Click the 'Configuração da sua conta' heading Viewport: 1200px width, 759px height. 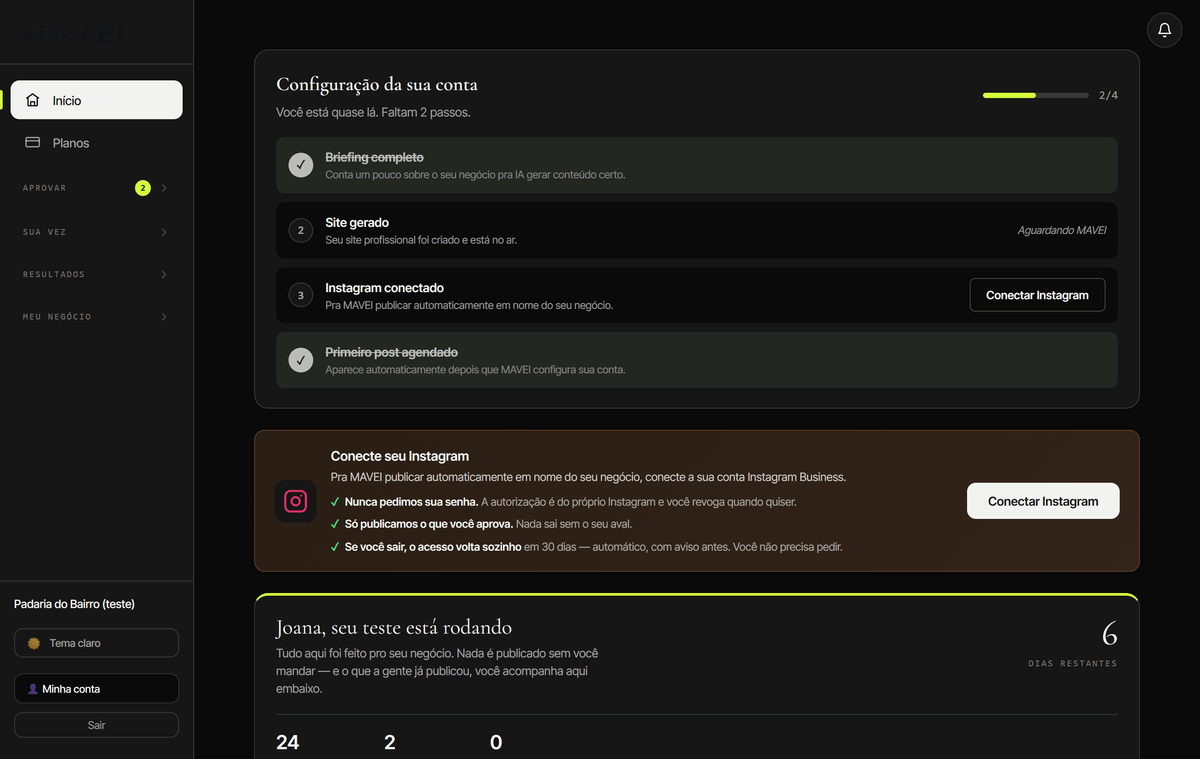click(x=376, y=84)
